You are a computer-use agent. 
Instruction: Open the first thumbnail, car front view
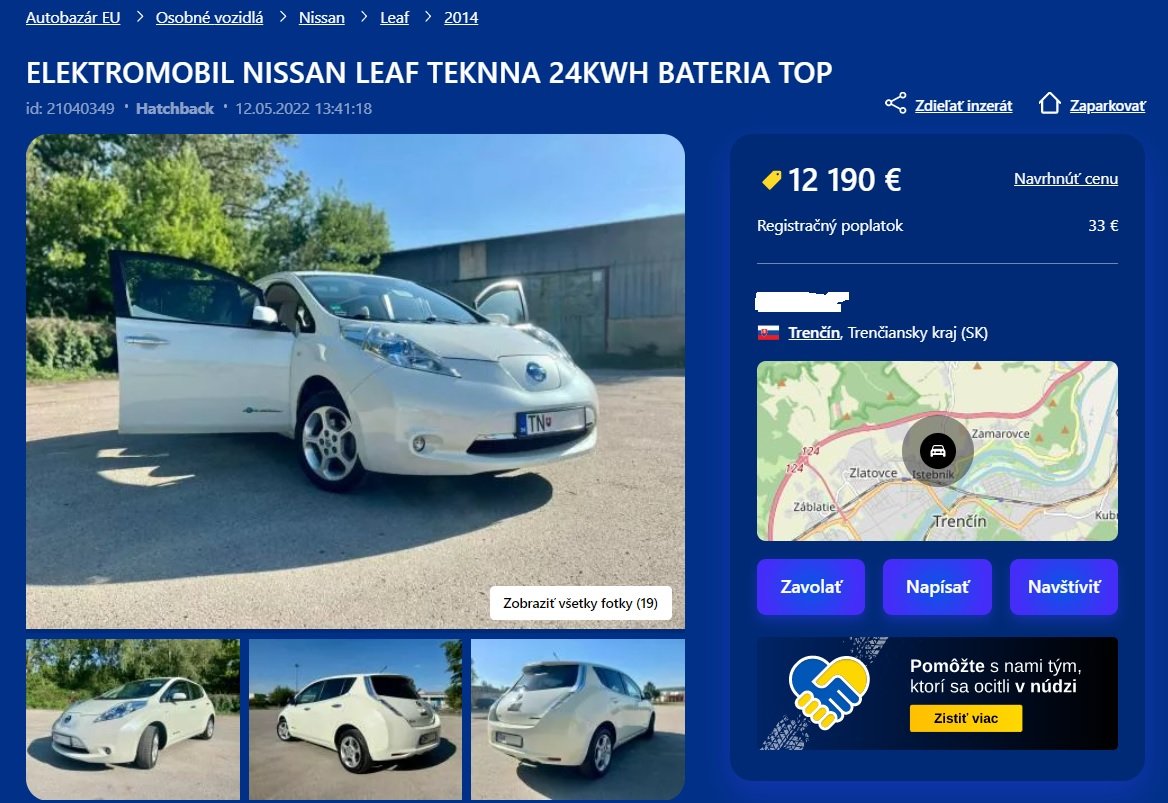pos(133,719)
